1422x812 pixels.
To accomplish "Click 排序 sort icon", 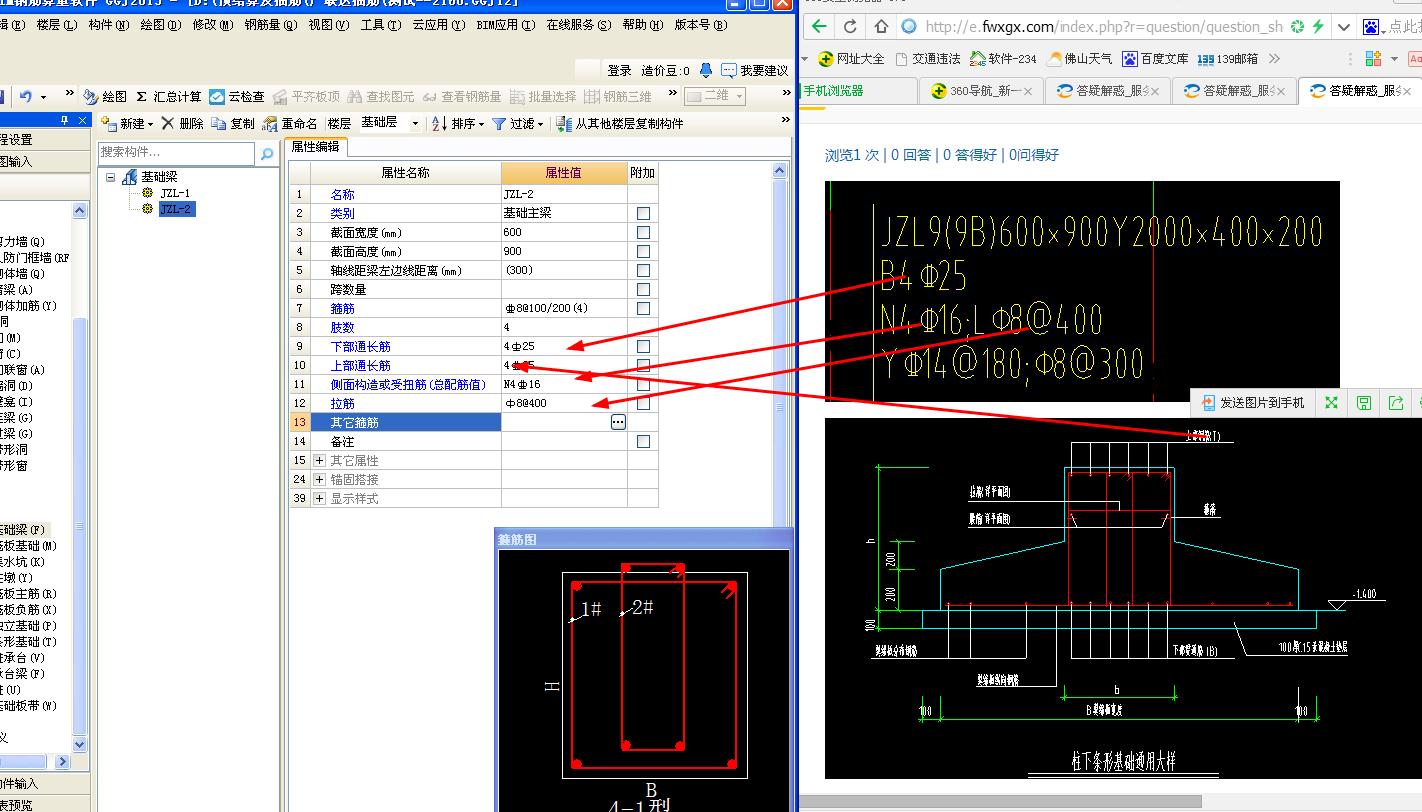I will (440, 123).
